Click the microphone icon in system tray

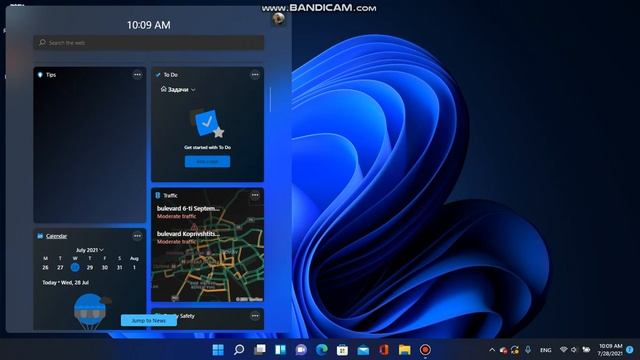[528, 350]
